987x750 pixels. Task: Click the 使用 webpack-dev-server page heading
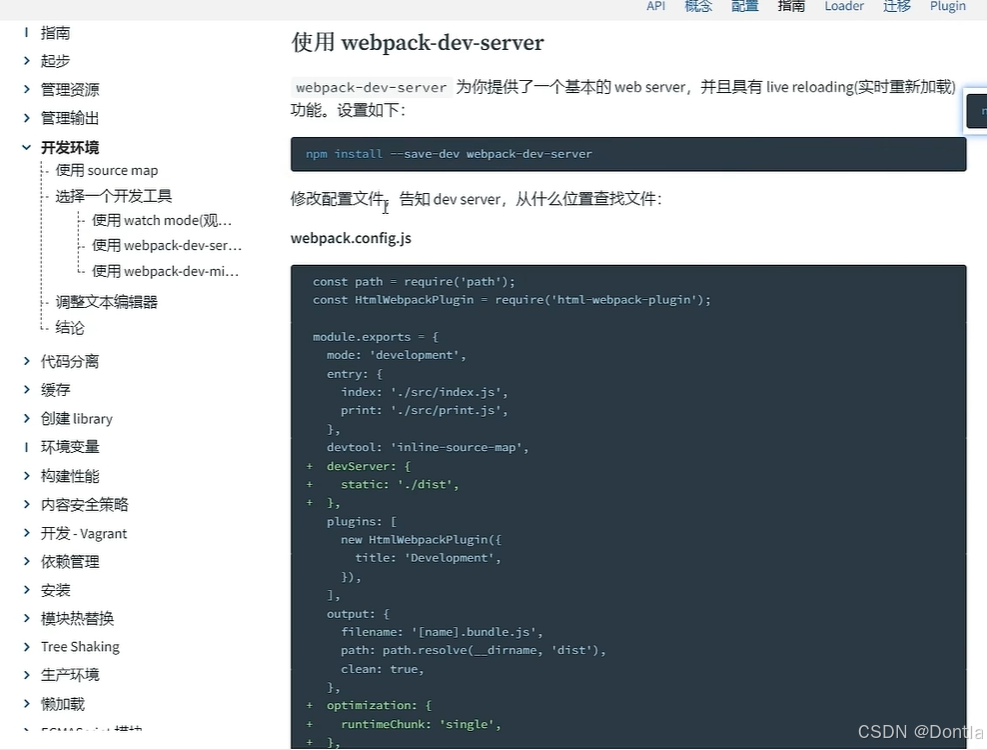point(417,42)
